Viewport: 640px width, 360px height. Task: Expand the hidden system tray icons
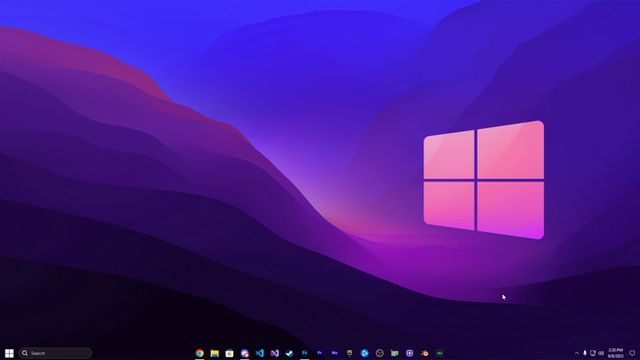tap(577, 353)
